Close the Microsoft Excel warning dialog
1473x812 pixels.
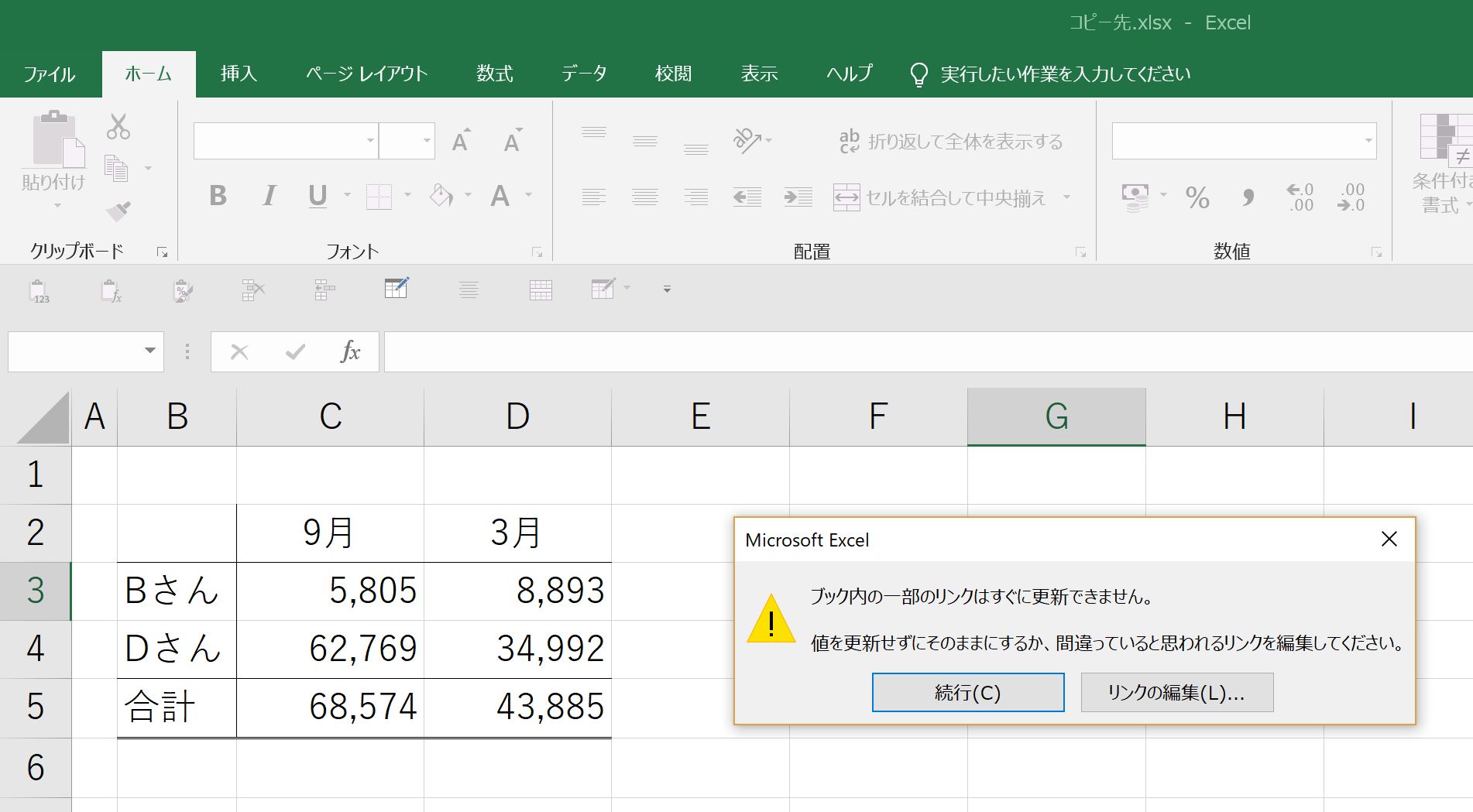pos(1389,540)
